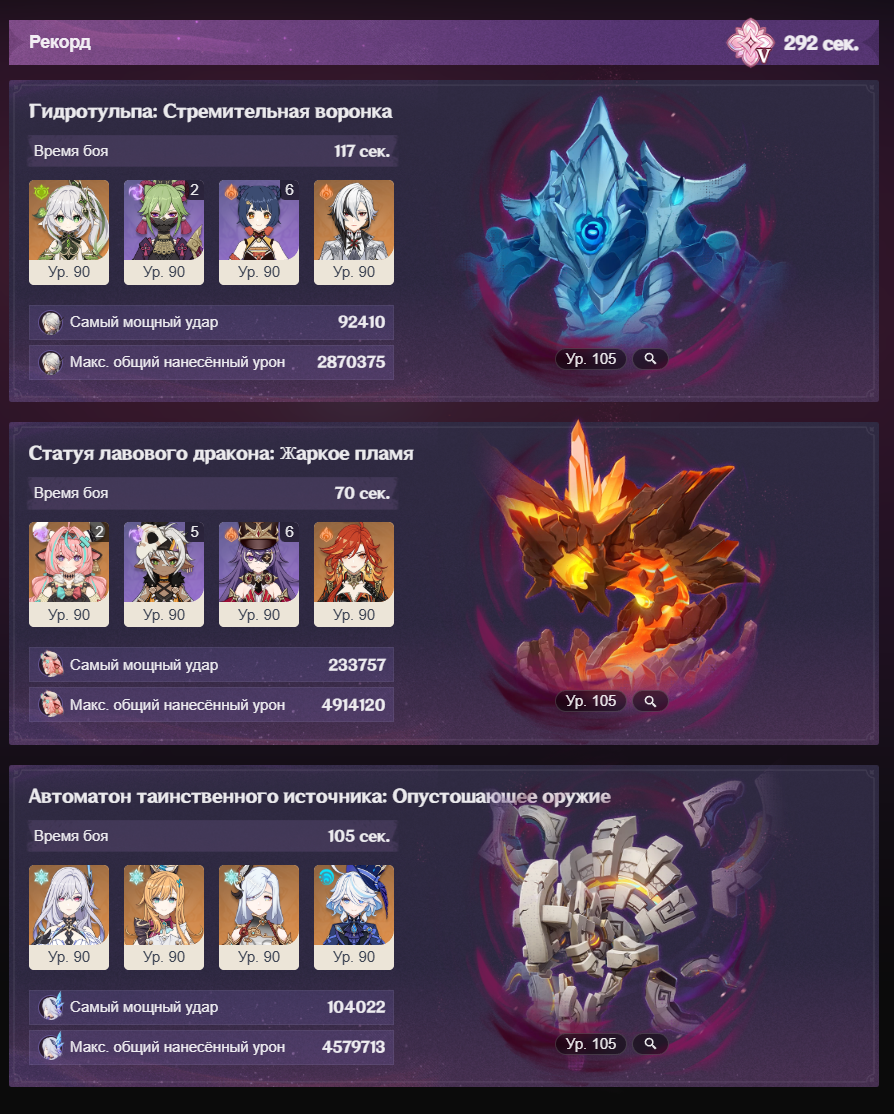Open the Рекорд header bar
This screenshot has width=894, height=1114.
(x=443, y=43)
